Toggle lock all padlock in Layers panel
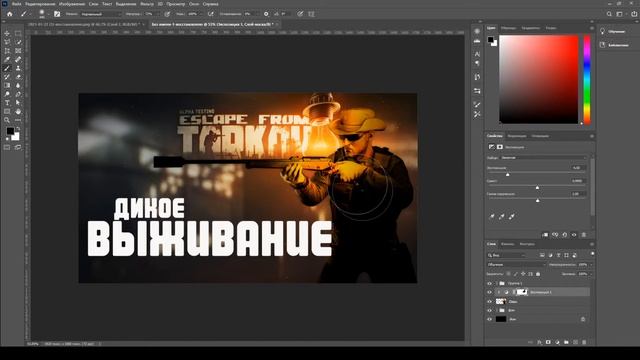This screenshot has height=360, width=640. 538,274
